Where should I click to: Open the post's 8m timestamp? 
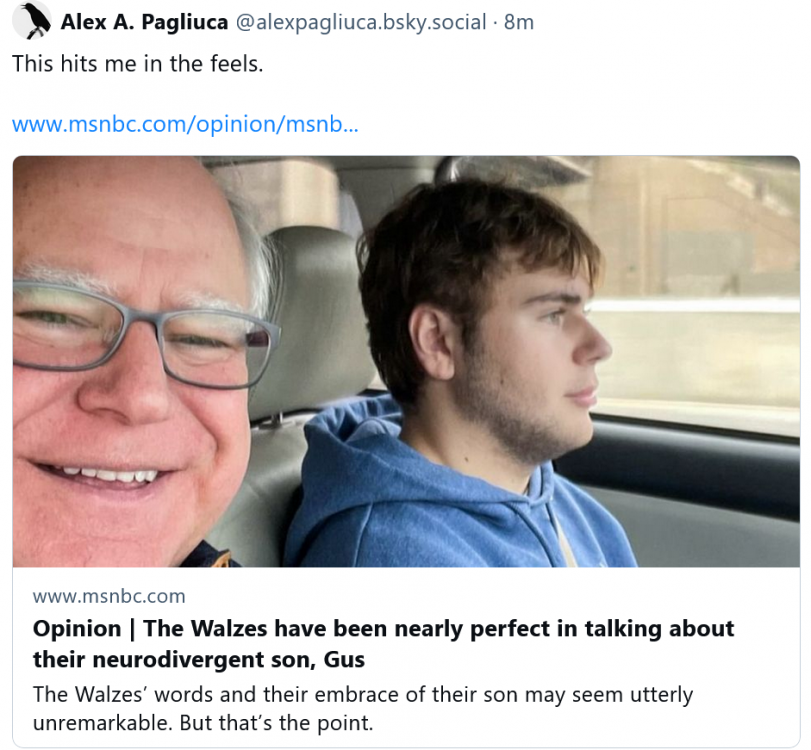coord(519,21)
